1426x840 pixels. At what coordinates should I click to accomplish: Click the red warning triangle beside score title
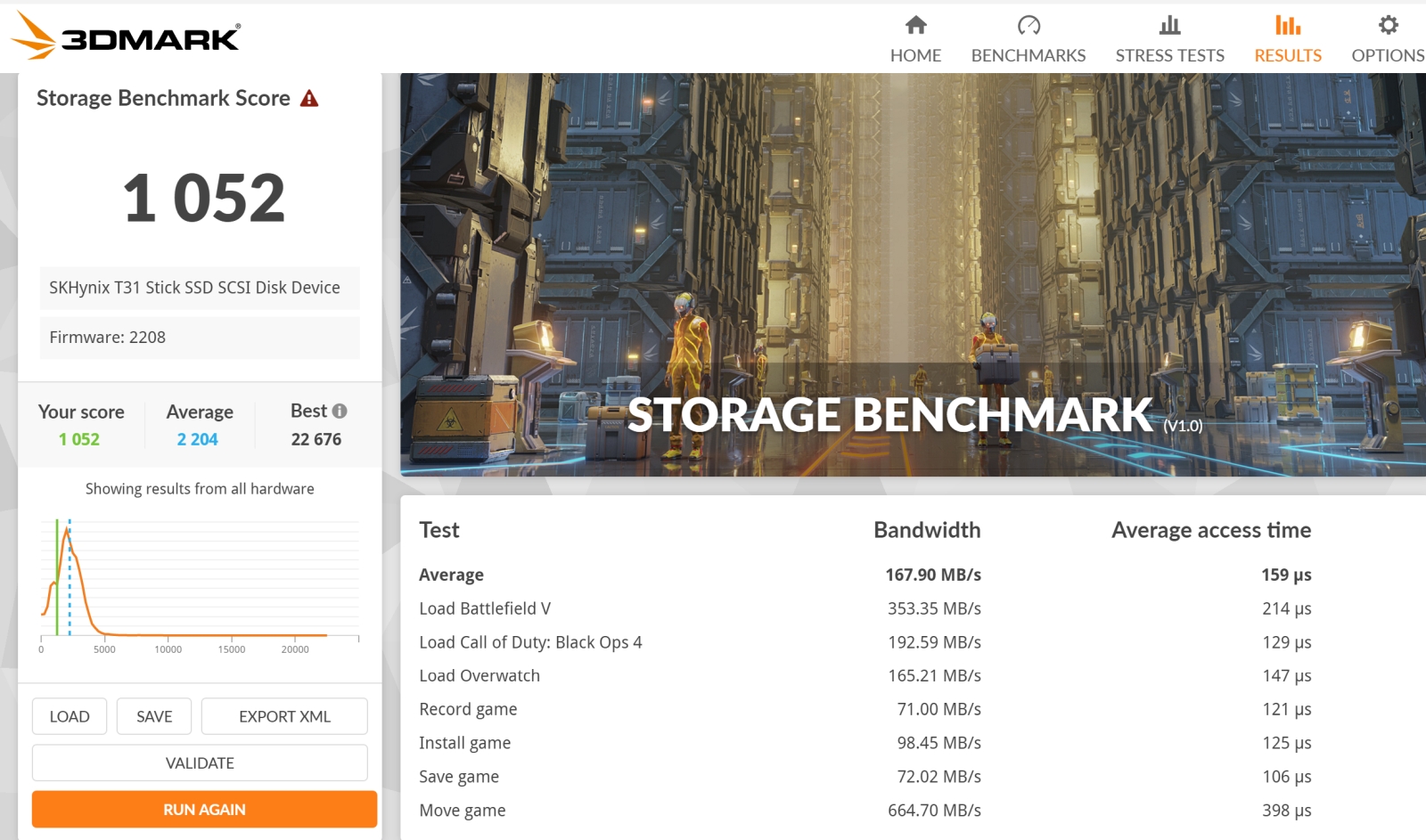tap(309, 98)
